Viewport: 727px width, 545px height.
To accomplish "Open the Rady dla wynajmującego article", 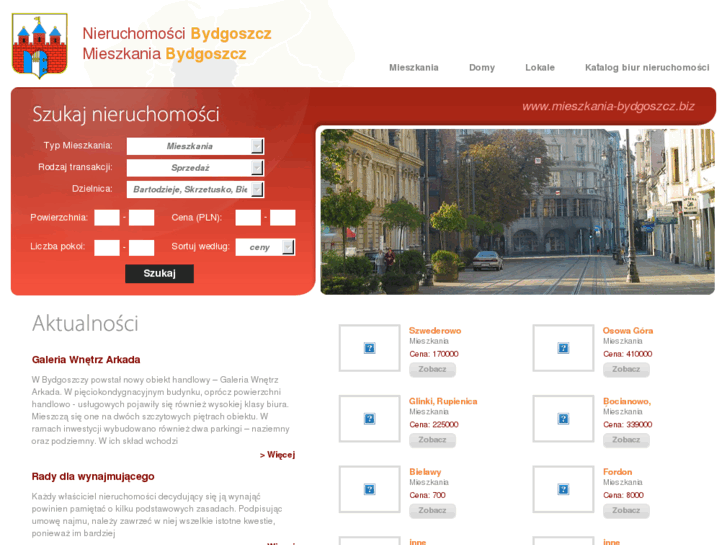I will point(93,476).
